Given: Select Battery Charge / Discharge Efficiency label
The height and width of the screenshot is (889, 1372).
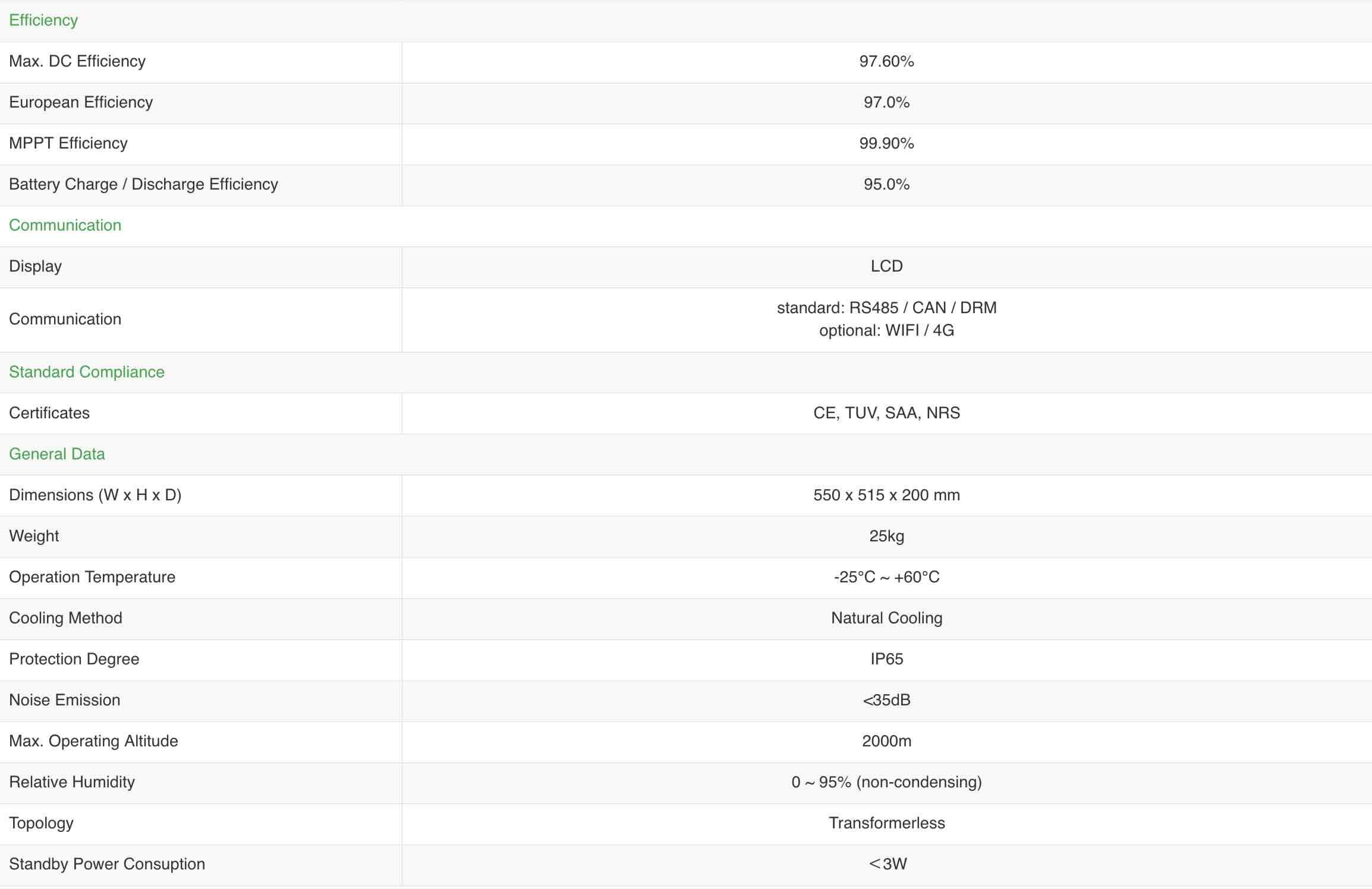Looking at the screenshot, I should (x=143, y=184).
